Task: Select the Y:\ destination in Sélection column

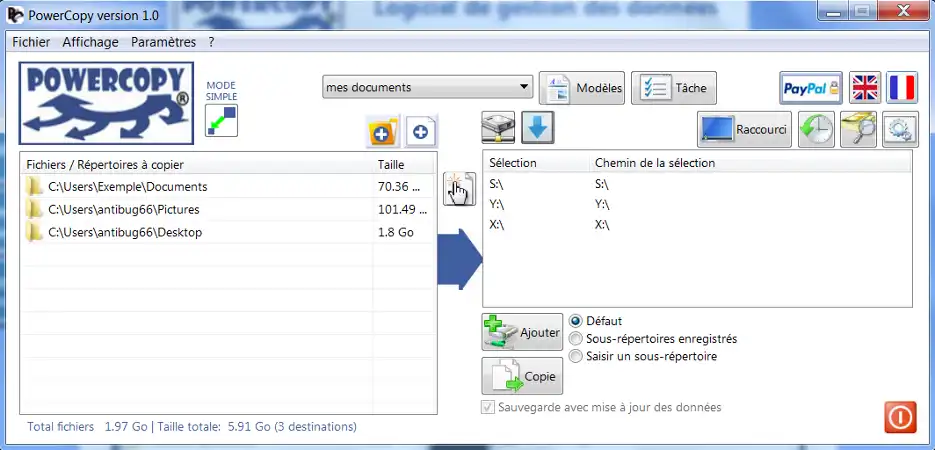Action: [497, 204]
